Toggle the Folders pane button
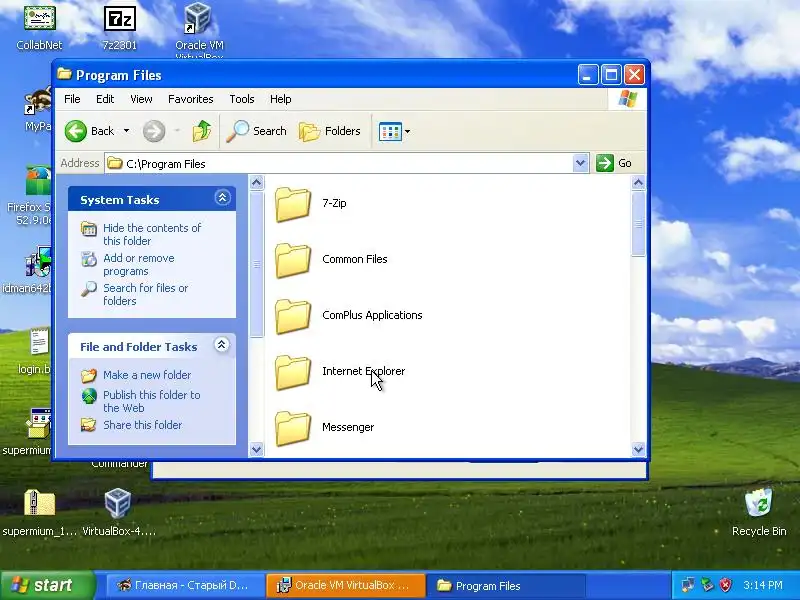This screenshot has width=800, height=600. (x=330, y=131)
